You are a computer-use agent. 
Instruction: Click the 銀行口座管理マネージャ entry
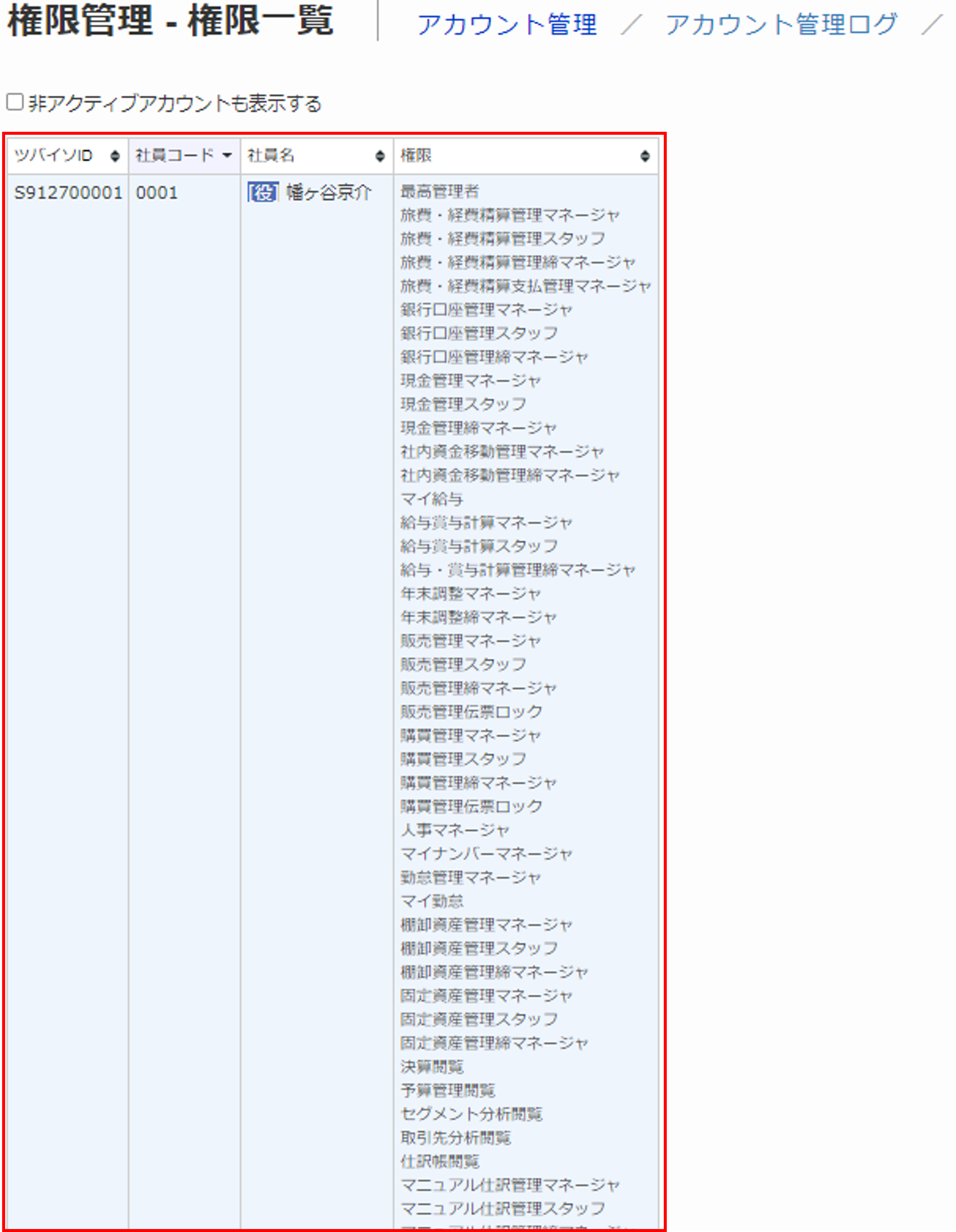coord(486,310)
